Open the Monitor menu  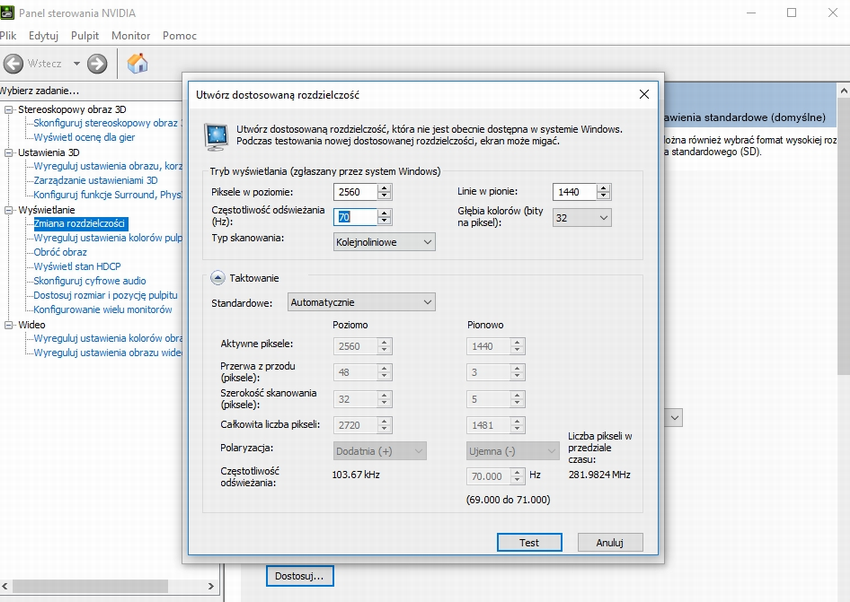pos(131,36)
